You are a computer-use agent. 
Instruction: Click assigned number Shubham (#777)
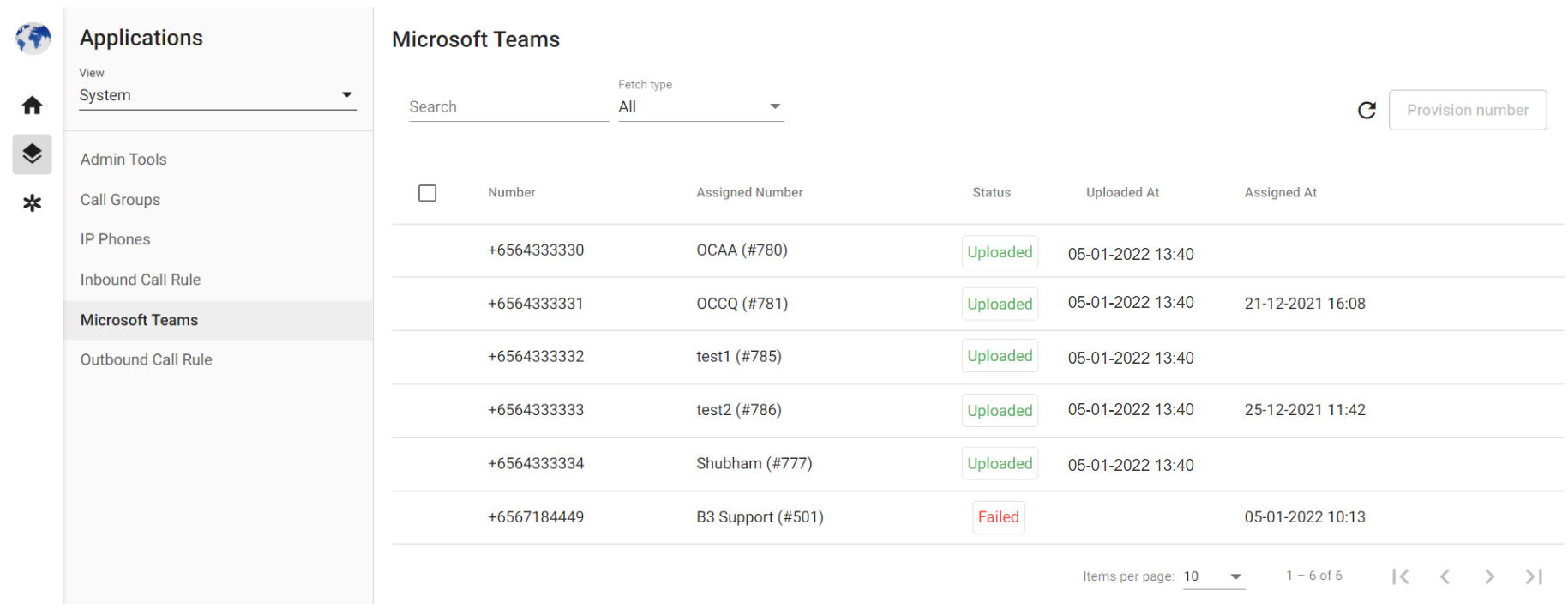[x=754, y=464]
